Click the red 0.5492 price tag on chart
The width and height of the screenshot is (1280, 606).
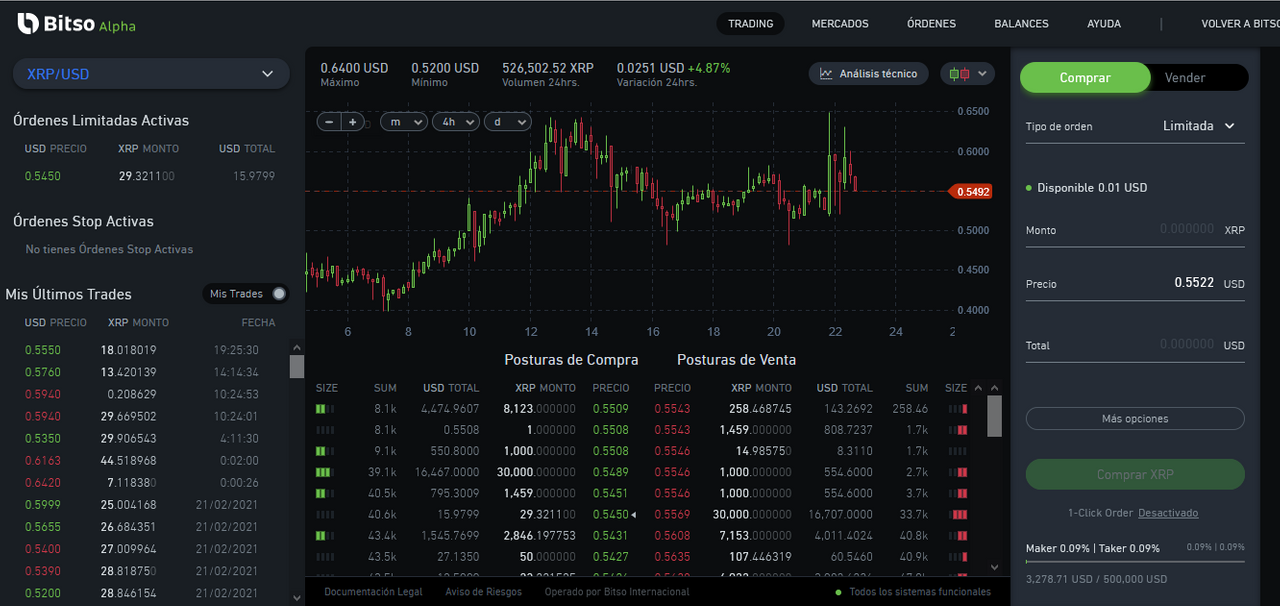(x=970, y=191)
